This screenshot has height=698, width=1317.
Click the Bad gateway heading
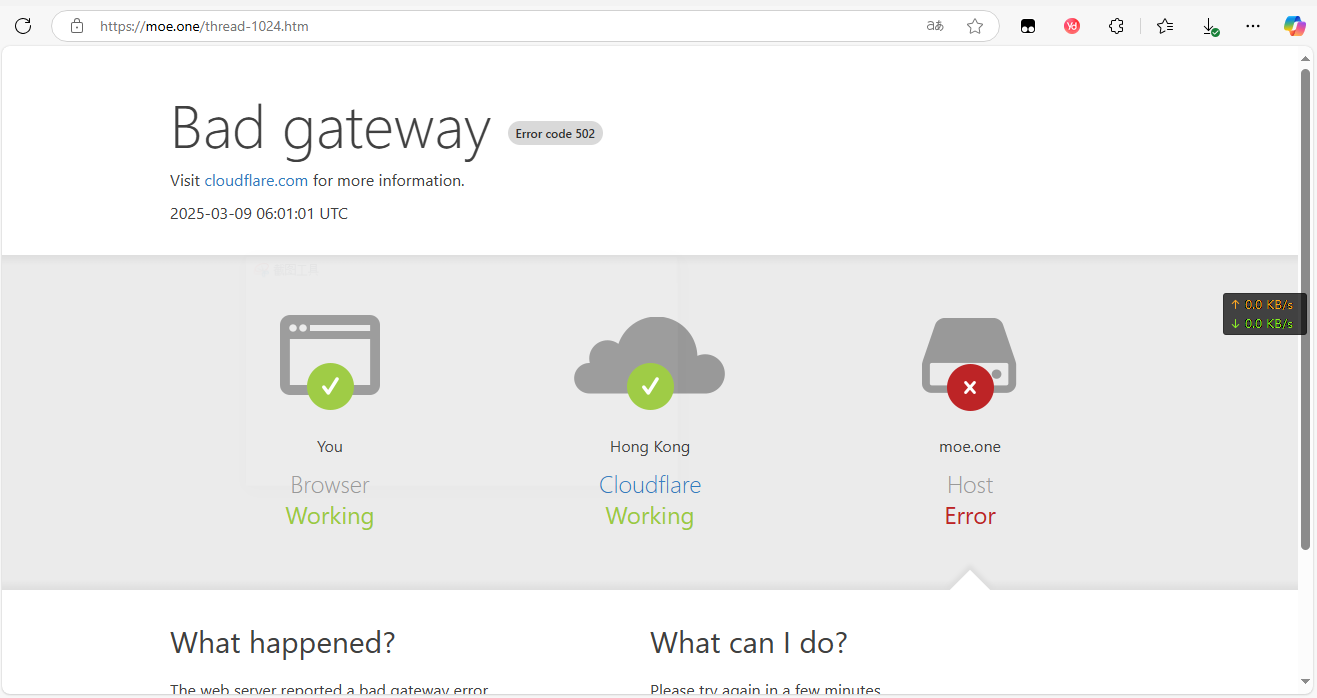331,128
